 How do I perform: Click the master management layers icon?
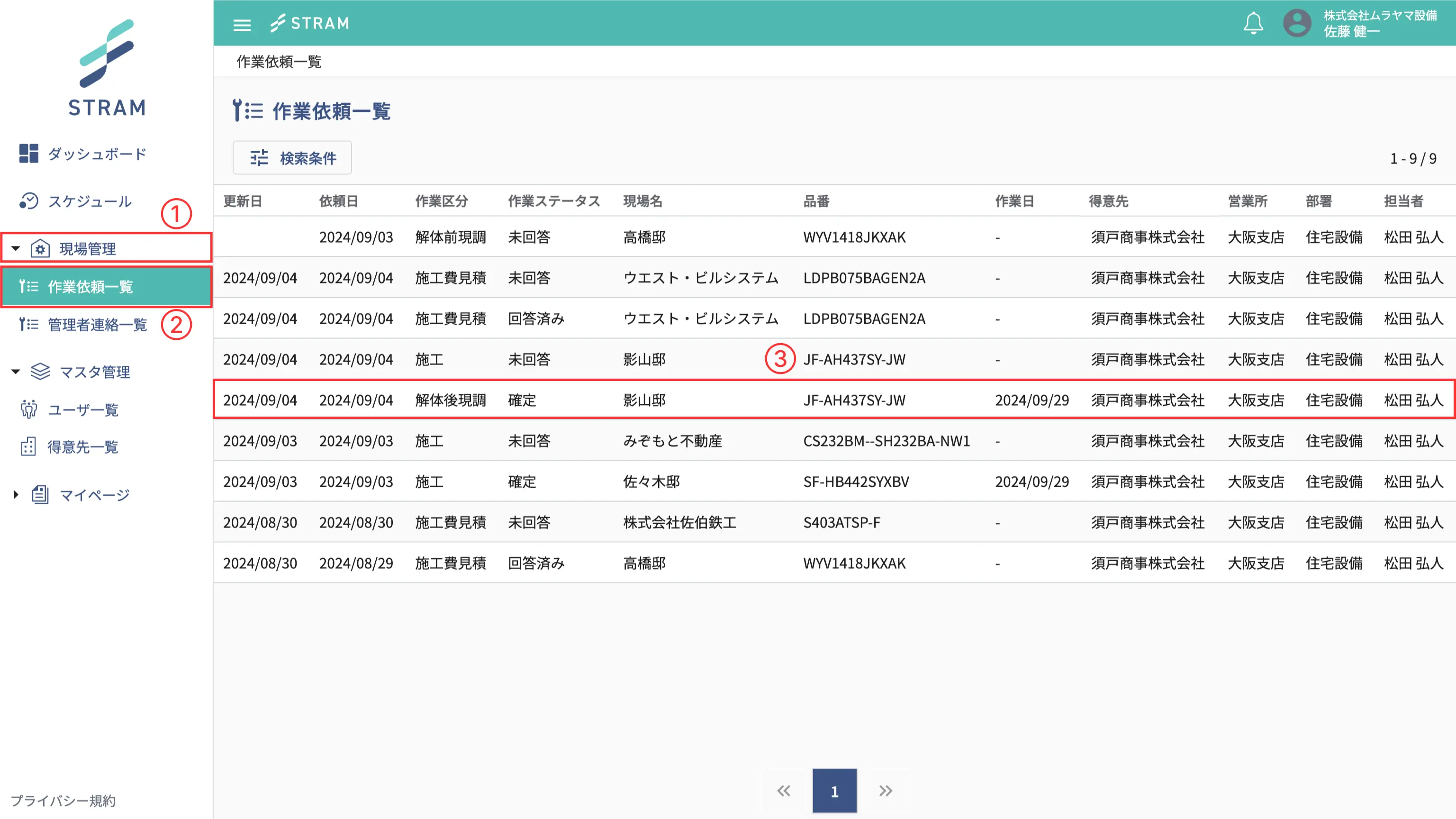(40, 372)
